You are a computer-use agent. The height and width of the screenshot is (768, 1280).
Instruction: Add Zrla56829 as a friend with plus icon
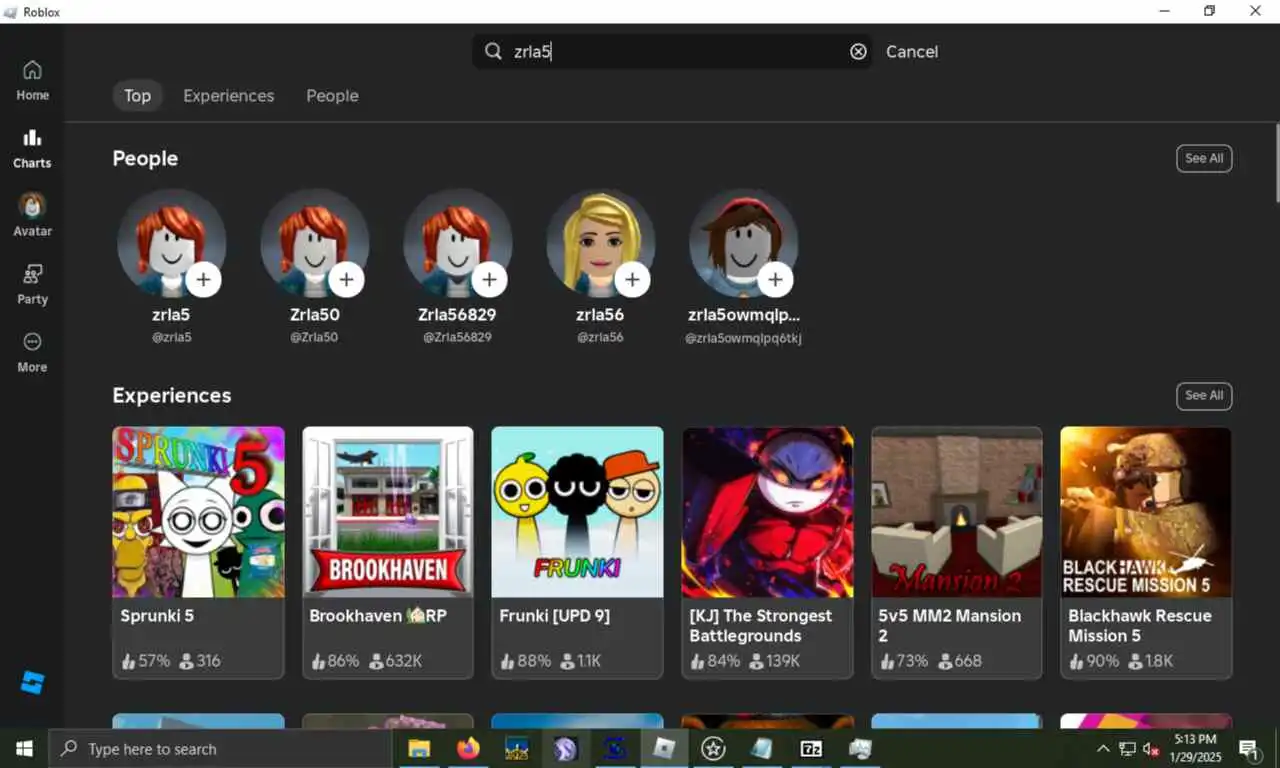489,279
